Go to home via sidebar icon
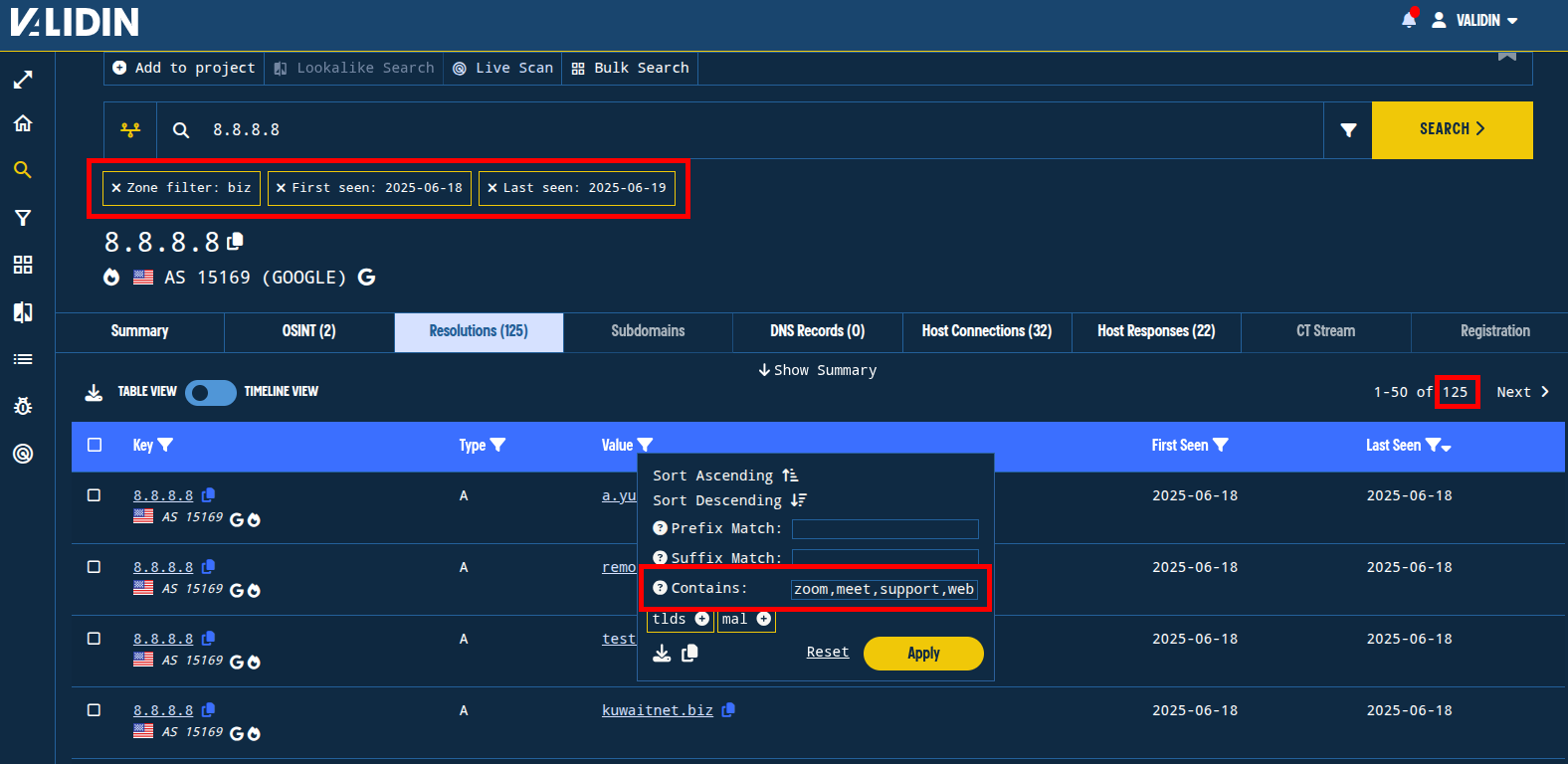Image resolution: width=1568 pixels, height=764 pixels. click(23, 123)
